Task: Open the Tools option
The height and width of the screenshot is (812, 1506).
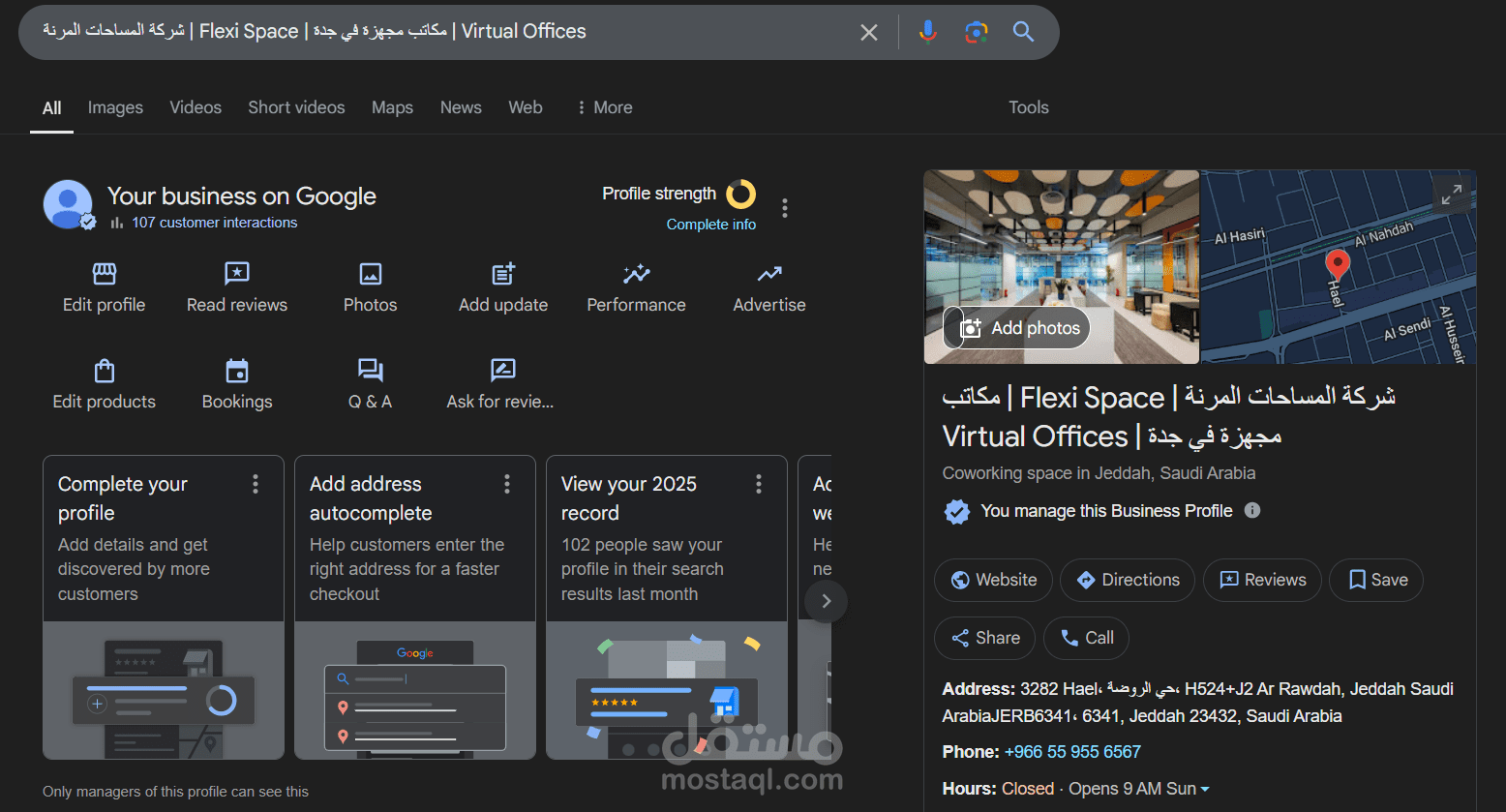Action: (1029, 107)
